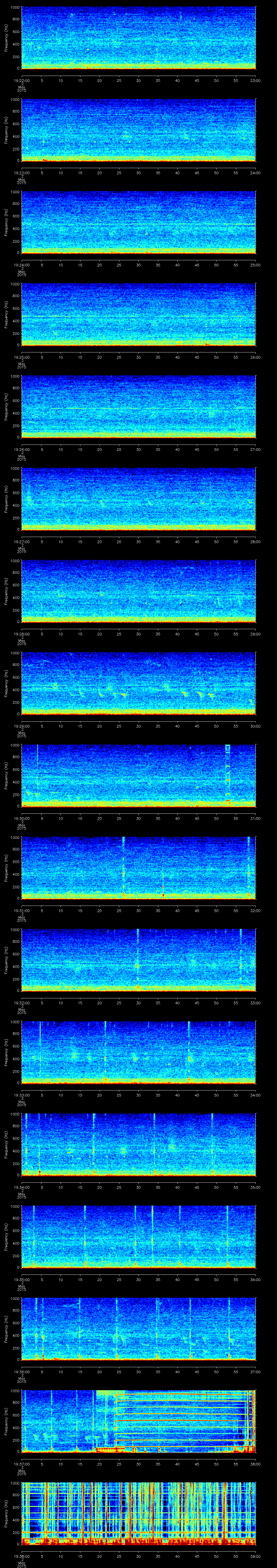Click the Frequency (Hz) axis label of the 19:25 panel

(x=7, y=314)
